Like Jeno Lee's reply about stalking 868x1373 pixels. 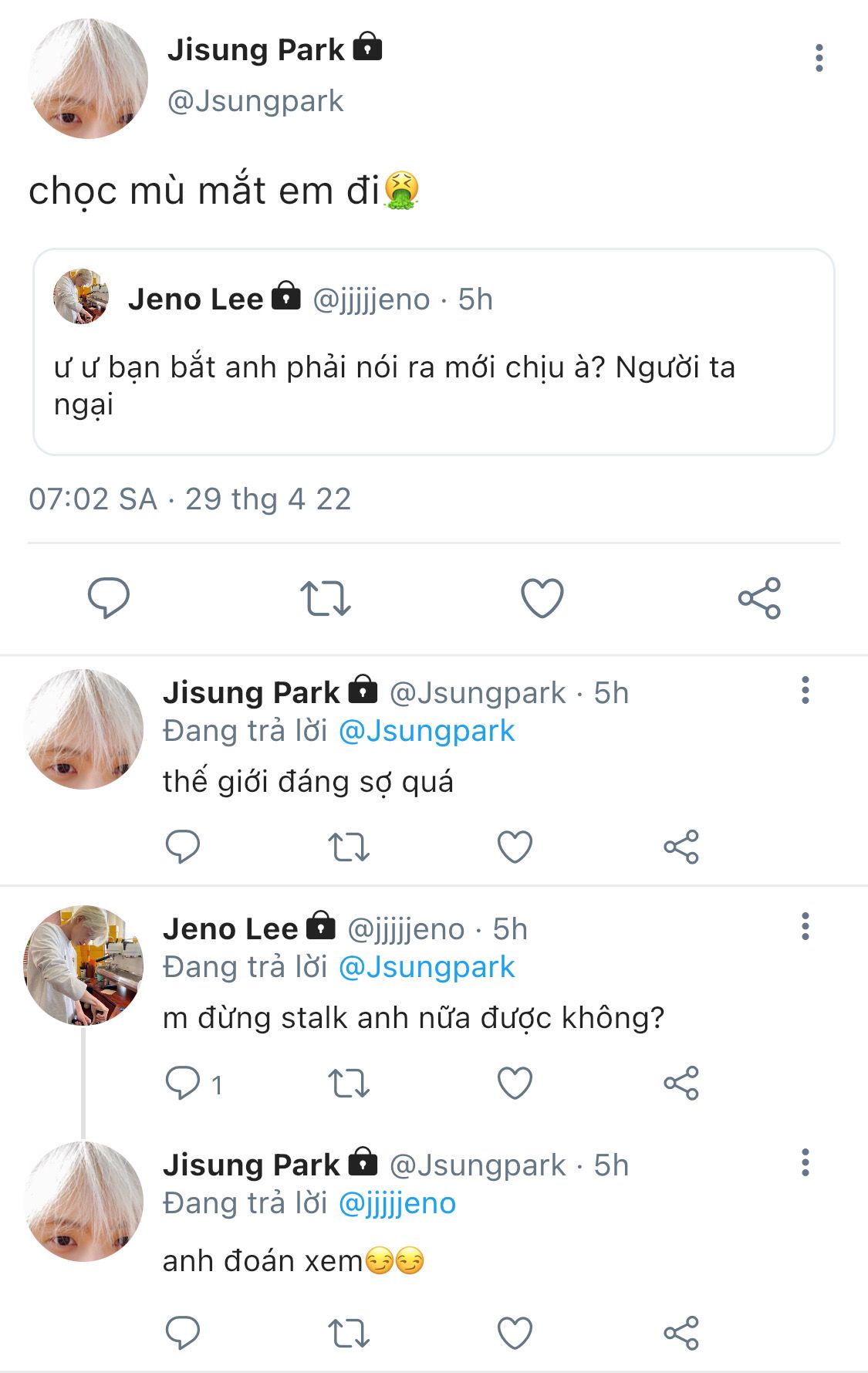point(515,1083)
